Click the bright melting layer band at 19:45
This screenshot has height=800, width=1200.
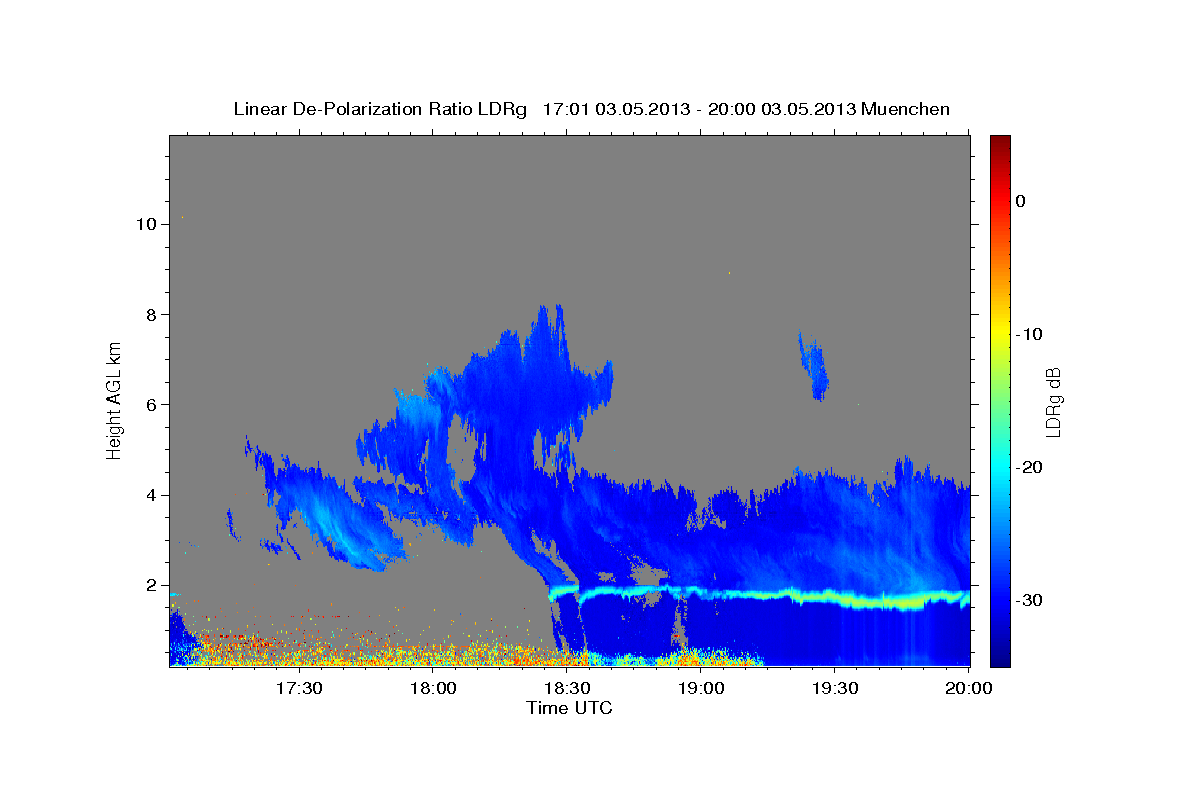[903, 603]
